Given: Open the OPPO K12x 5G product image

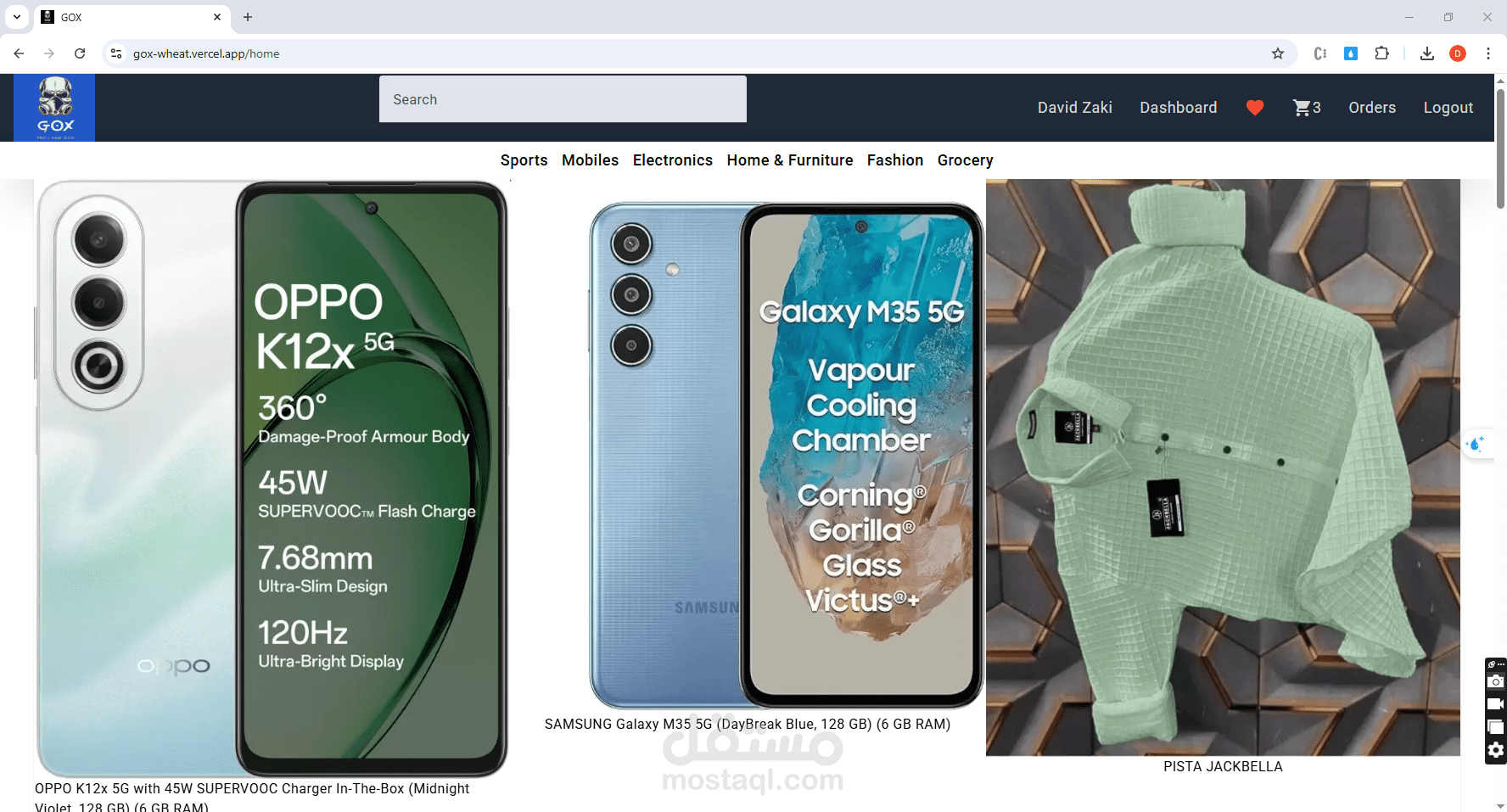Looking at the screenshot, I should point(272,479).
